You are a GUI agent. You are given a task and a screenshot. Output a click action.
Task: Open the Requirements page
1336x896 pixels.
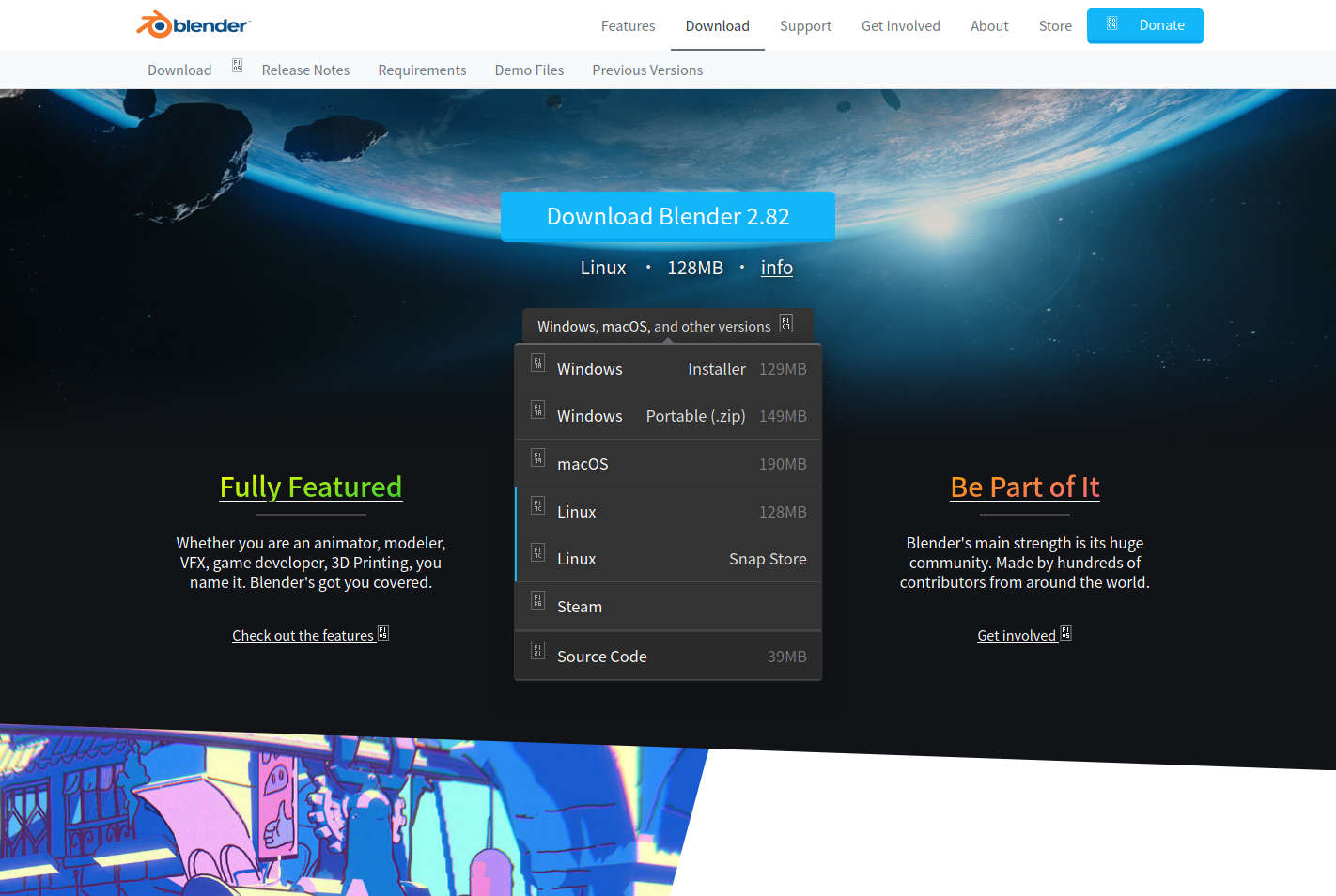pyautogui.click(x=422, y=70)
